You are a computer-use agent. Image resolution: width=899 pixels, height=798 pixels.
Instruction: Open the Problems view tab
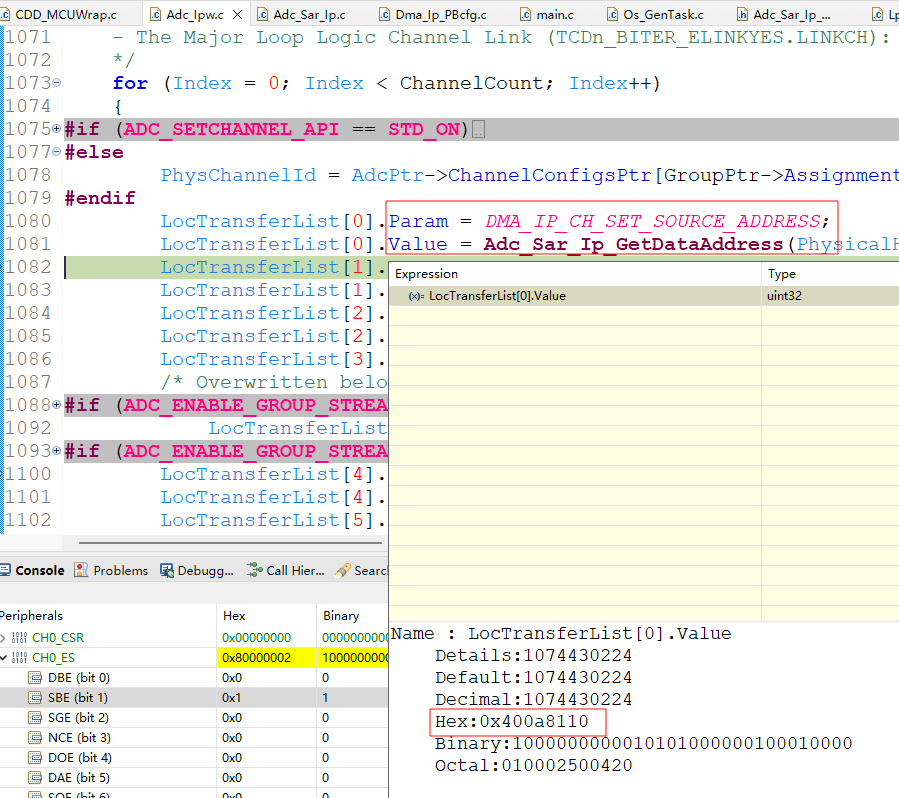click(111, 570)
